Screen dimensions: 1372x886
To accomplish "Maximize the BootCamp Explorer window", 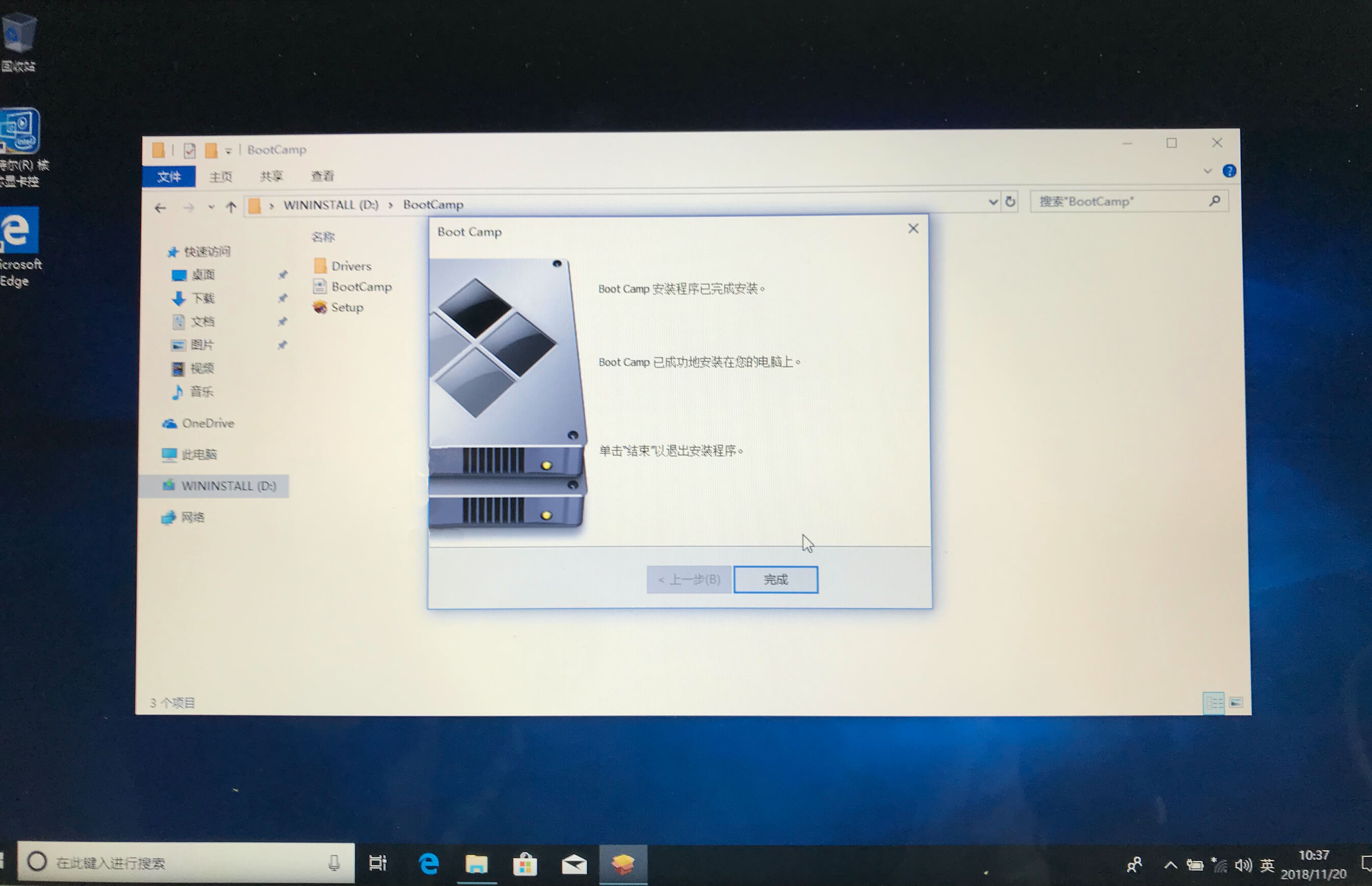I will pyautogui.click(x=1171, y=143).
